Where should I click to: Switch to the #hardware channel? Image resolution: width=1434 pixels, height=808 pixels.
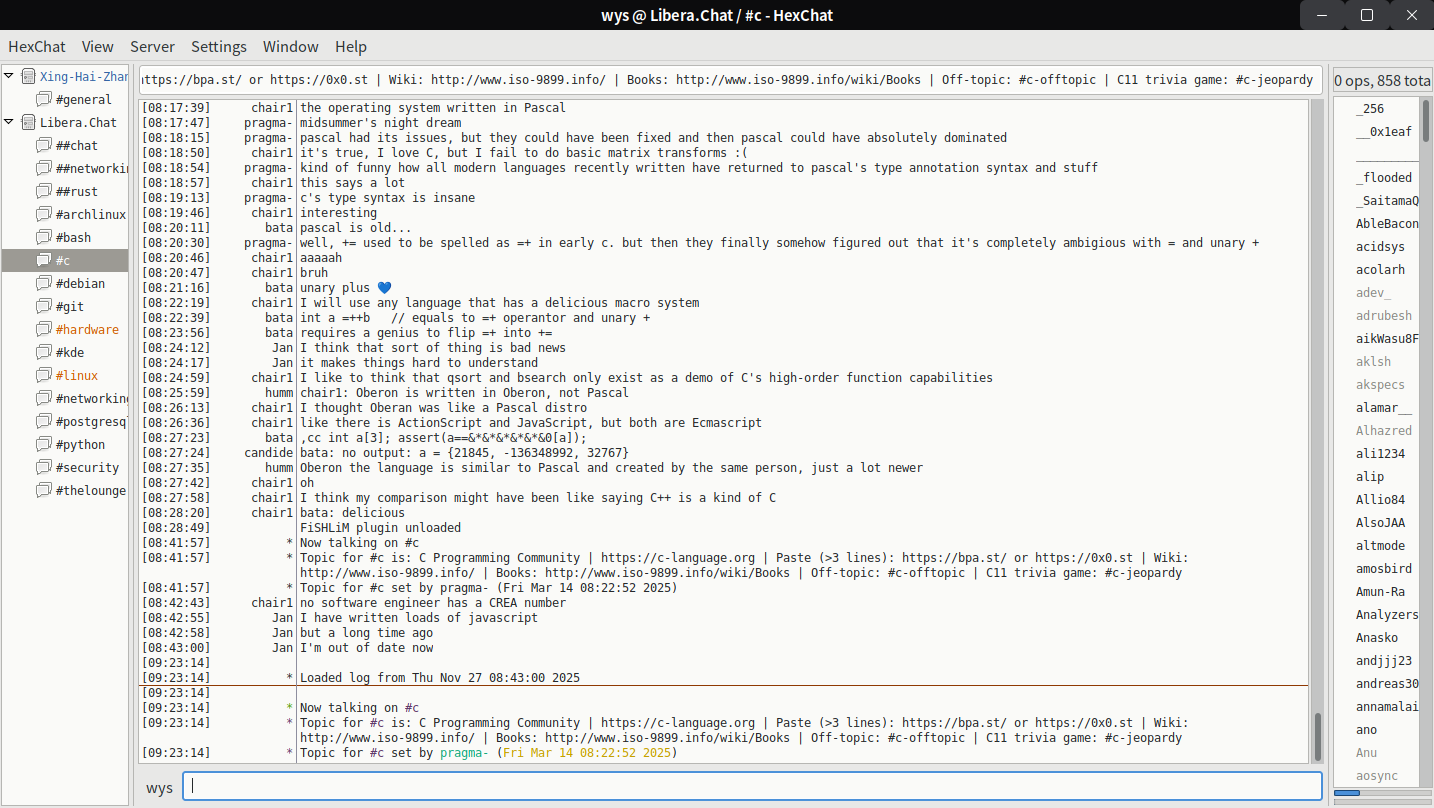(86, 330)
